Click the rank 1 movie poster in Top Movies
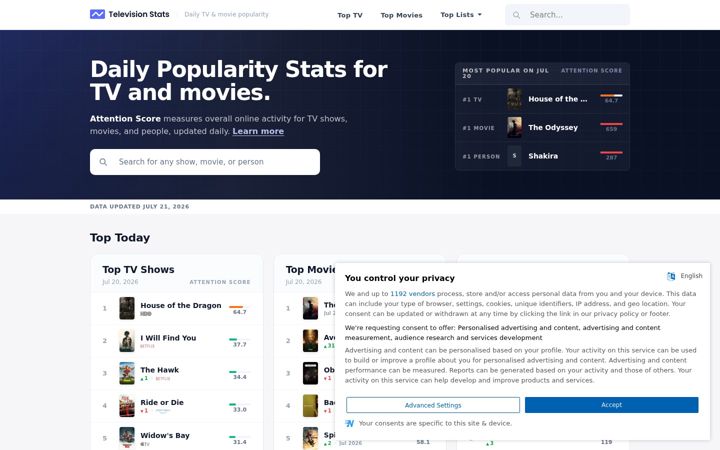The width and height of the screenshot is (720, 450). point(310,308)
